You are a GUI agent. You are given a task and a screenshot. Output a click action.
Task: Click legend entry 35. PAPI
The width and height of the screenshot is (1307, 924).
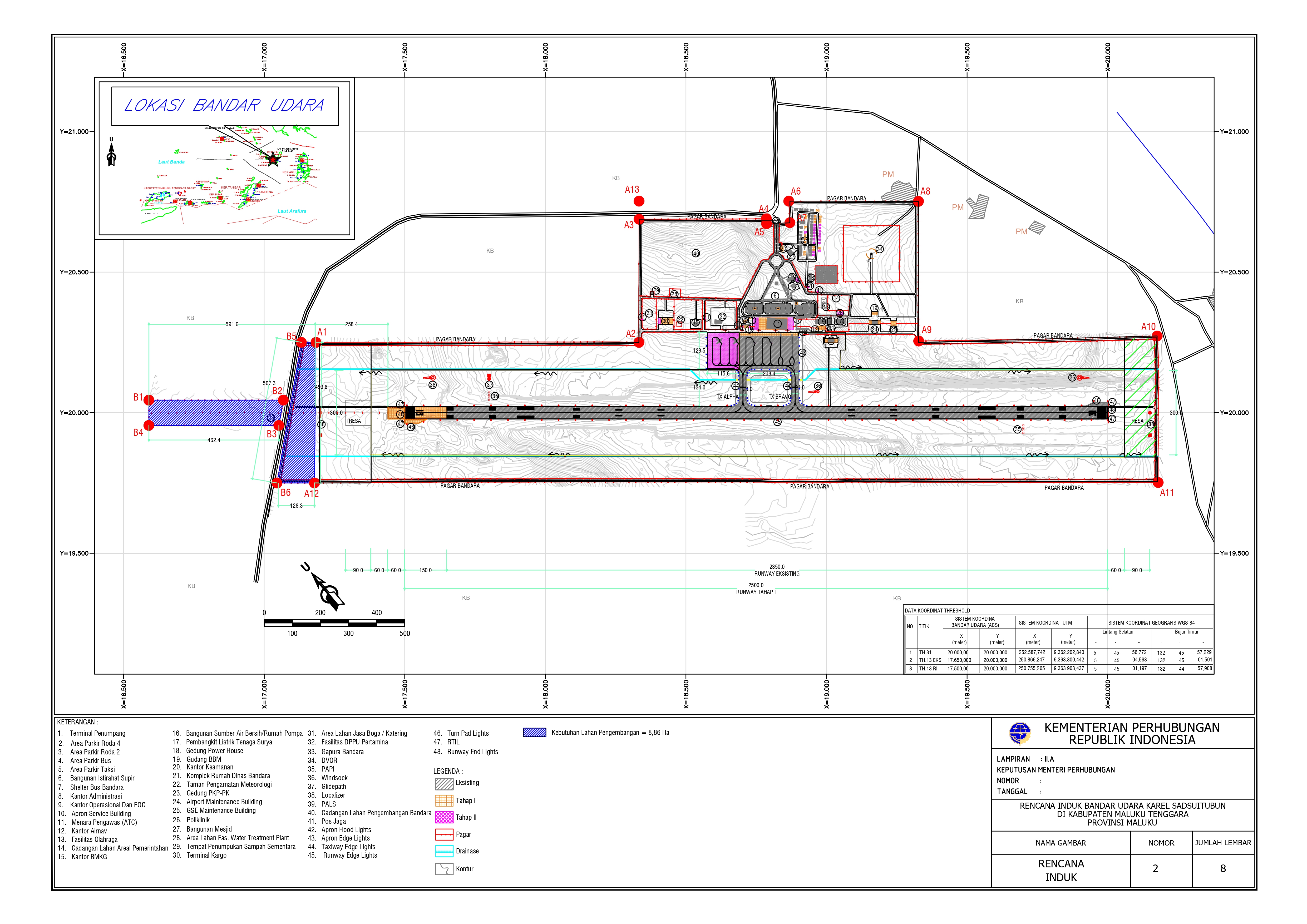click(321, 769)
